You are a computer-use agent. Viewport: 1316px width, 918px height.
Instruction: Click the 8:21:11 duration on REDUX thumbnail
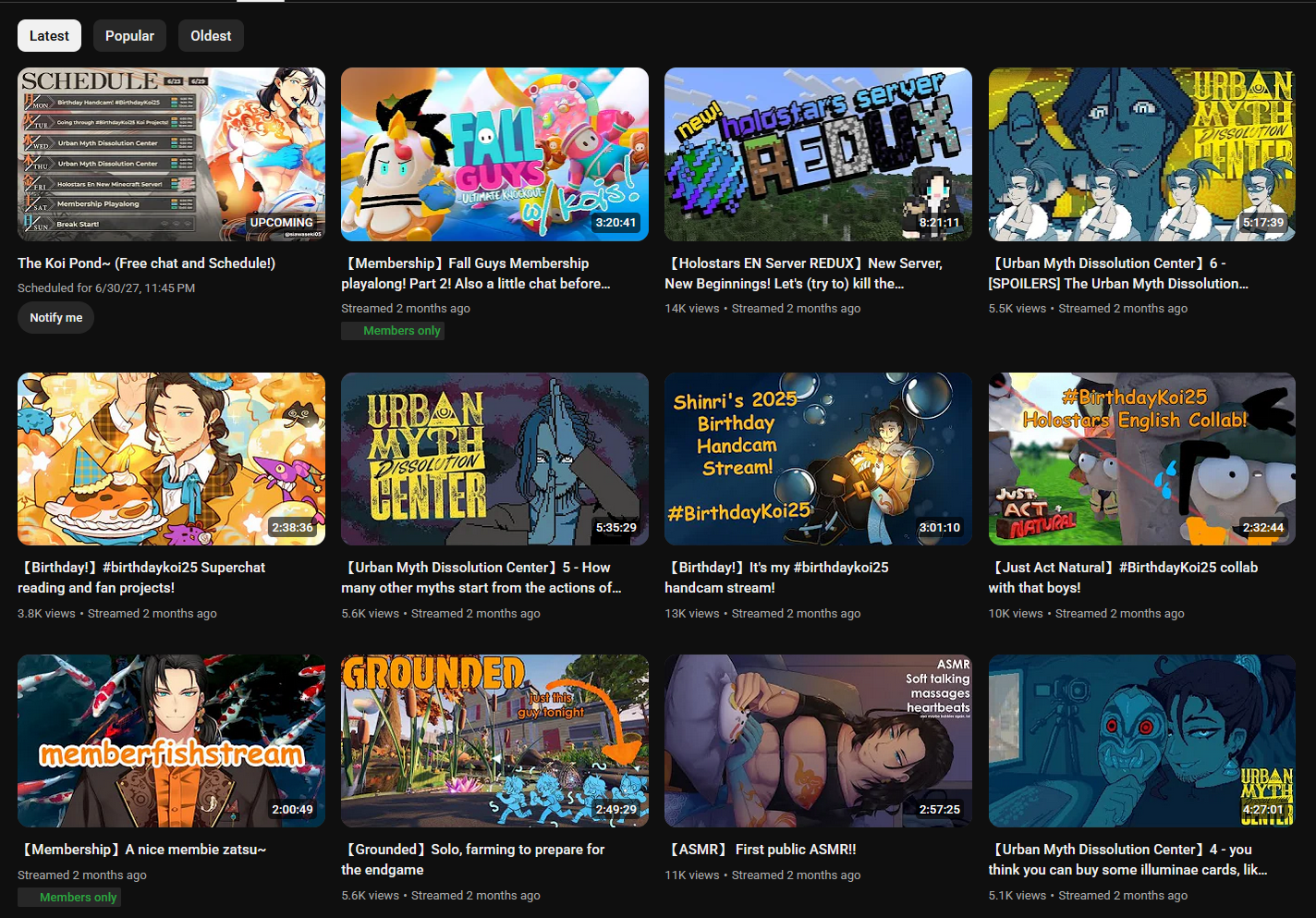point(939,223)
